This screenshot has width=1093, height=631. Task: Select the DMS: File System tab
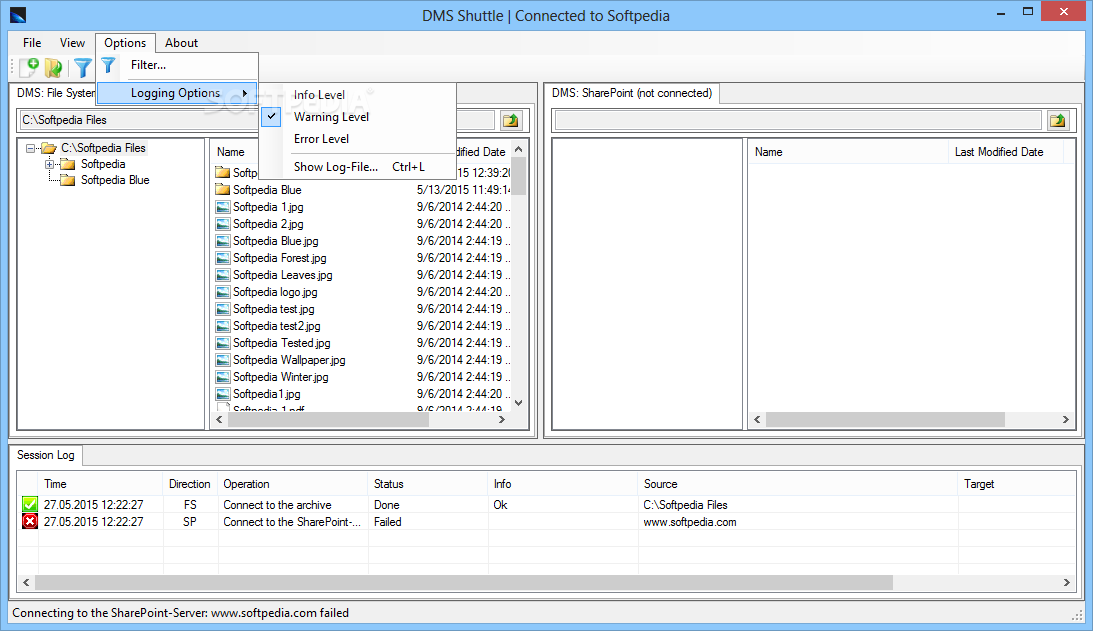[55, 93]
